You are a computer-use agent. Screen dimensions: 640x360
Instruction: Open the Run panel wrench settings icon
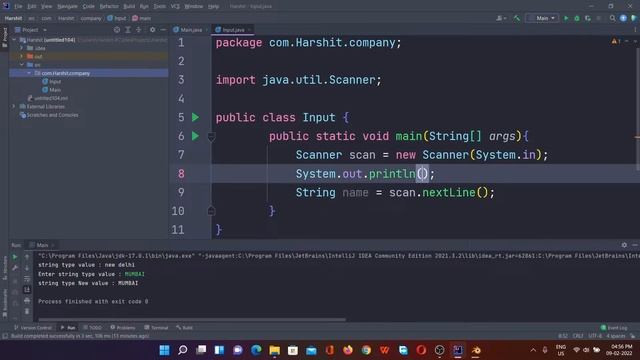15,268
